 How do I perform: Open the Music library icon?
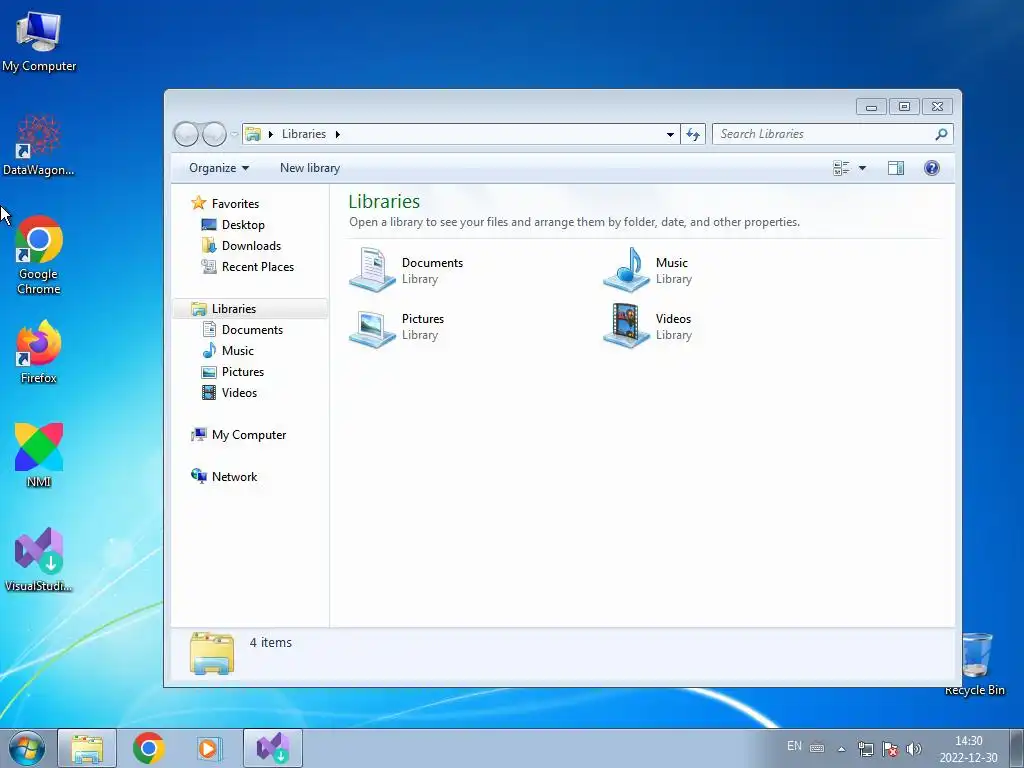click(x=626, y=269)
